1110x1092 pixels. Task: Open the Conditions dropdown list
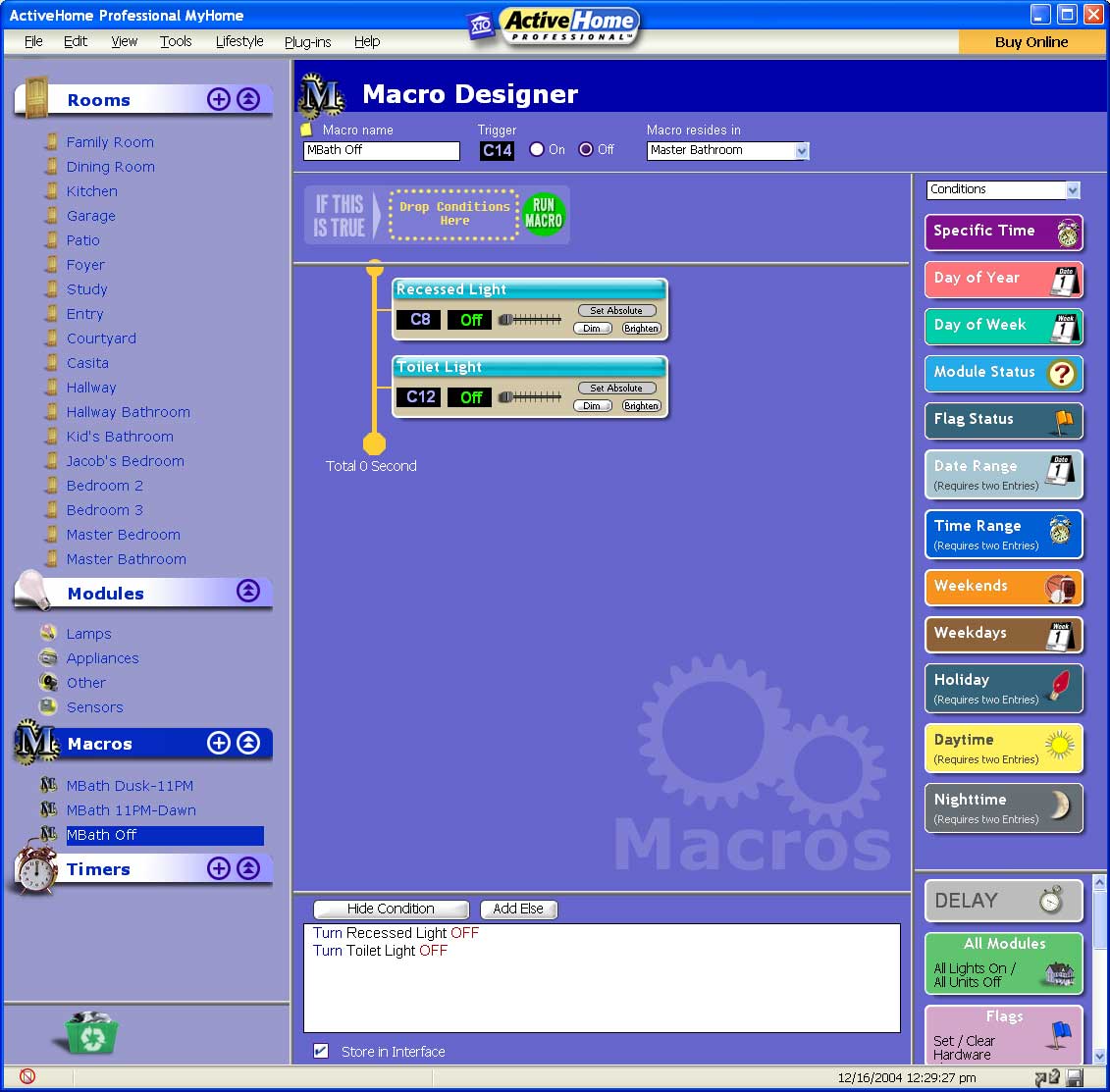(x=1073, y=190)
